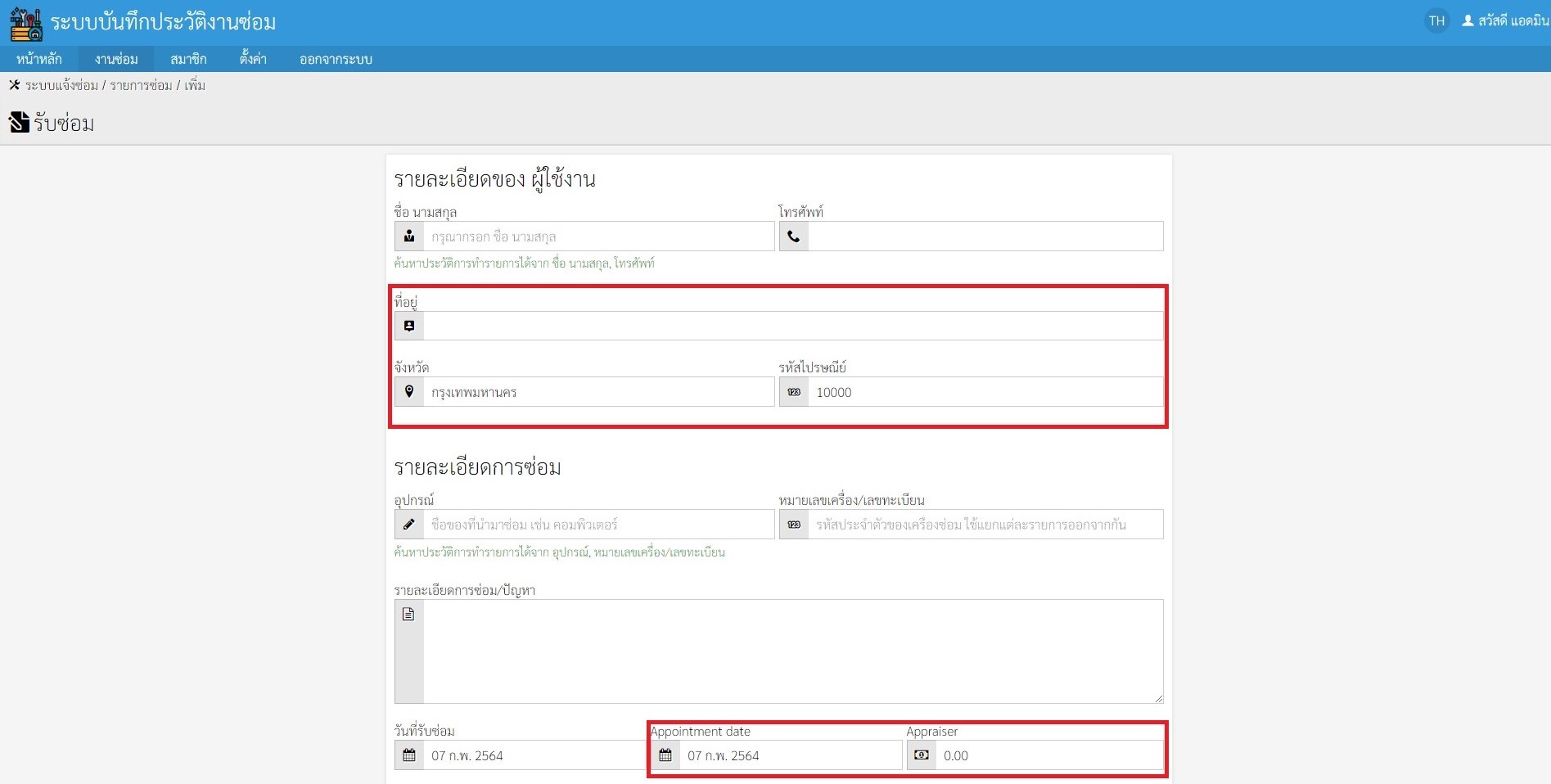The width and height of the screenshot is (1551, 784).
Task: Click ออกจากระบบ to log out
Action: pos(336,59)
